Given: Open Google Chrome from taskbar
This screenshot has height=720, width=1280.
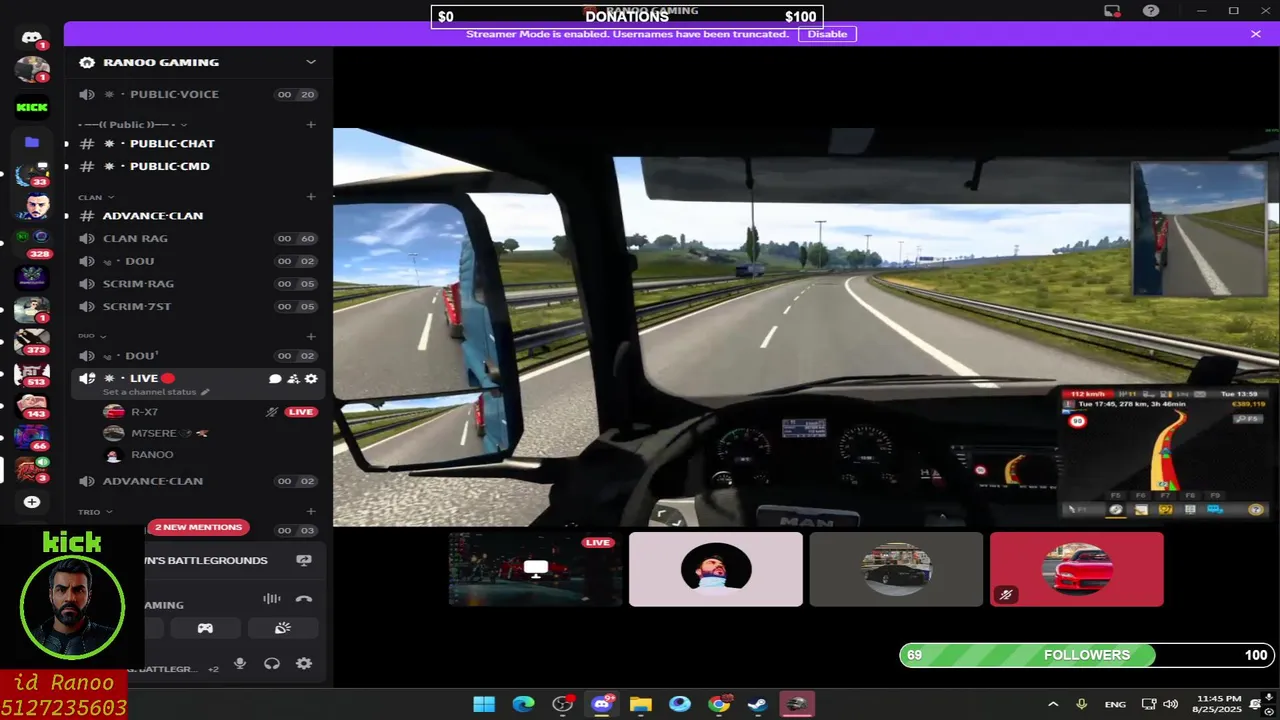Looking at the screenshot, I should [719, 704].
